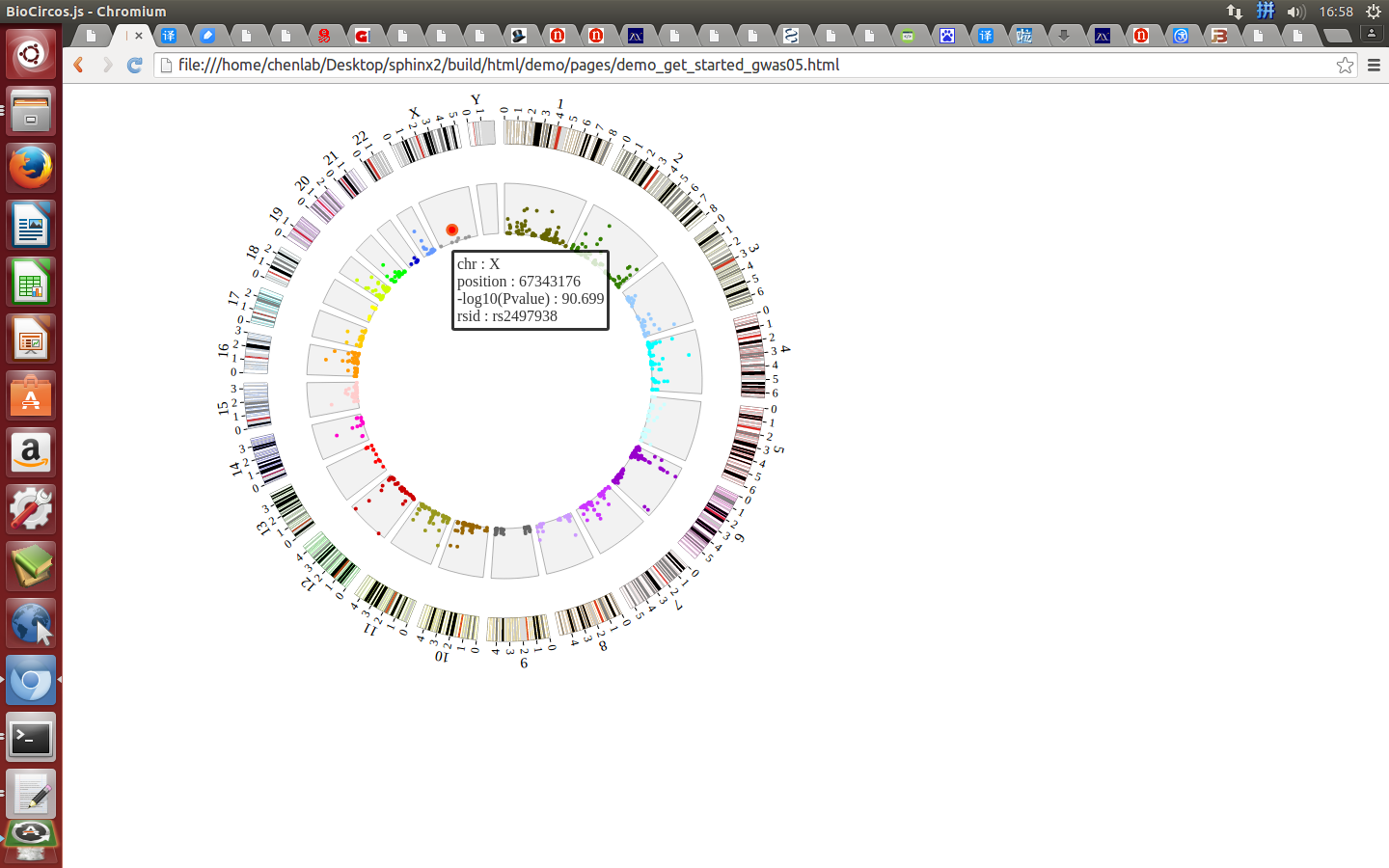Switch to the tab with blue pen favicon
1389x868 pixels.
(x=207, y=36)
